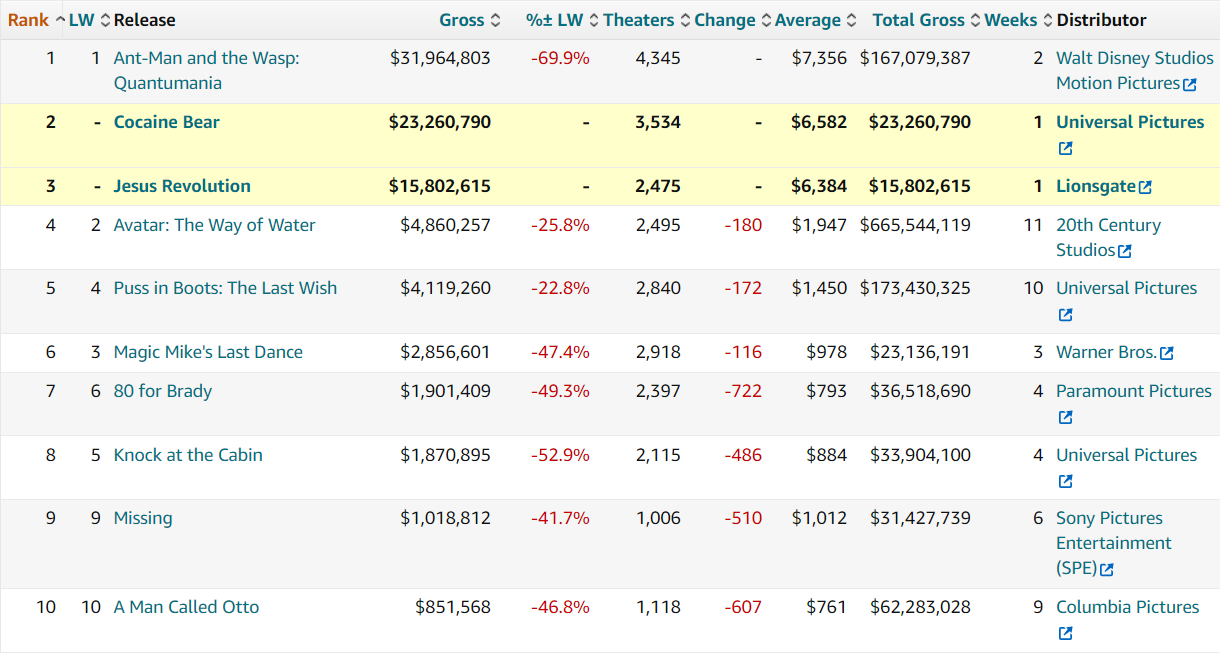
Task: Select Knock at the Cabin gross $1,870,895
Action: (x=446, y=455)
